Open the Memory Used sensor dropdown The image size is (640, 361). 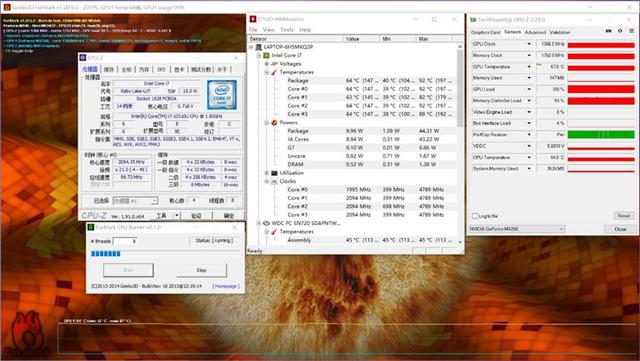click(x=529, y=78)
